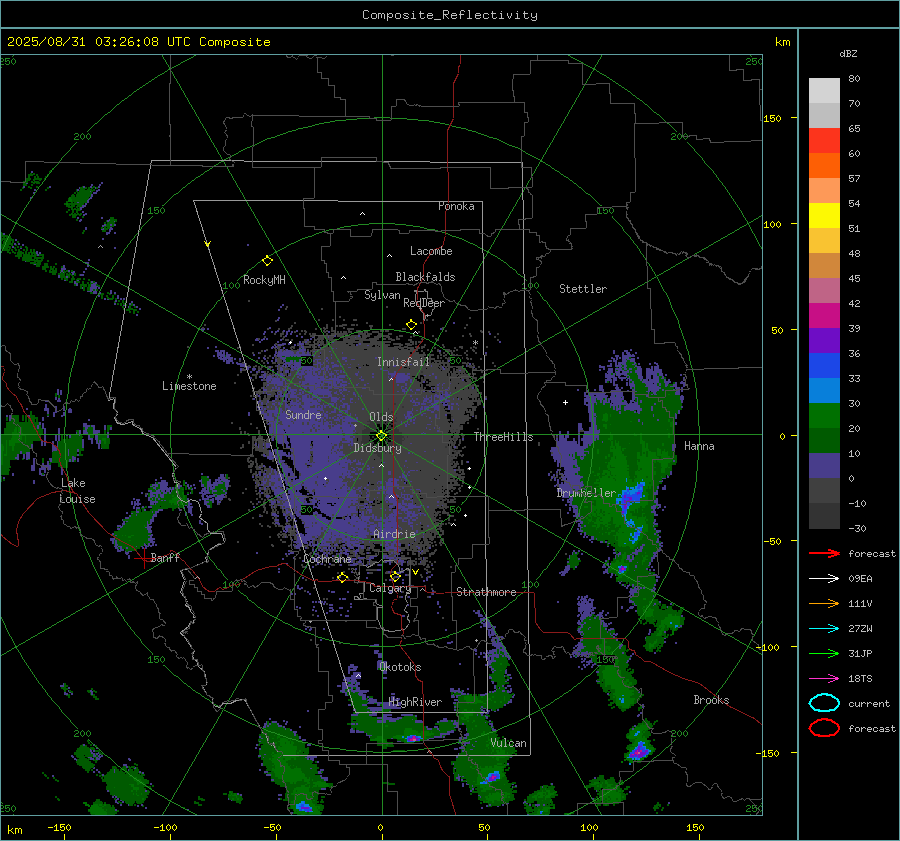This screenshot has width=900, height=841.
Task: Click the yellow diamond marker near RedDeer
Action: [x=411, y=325]
